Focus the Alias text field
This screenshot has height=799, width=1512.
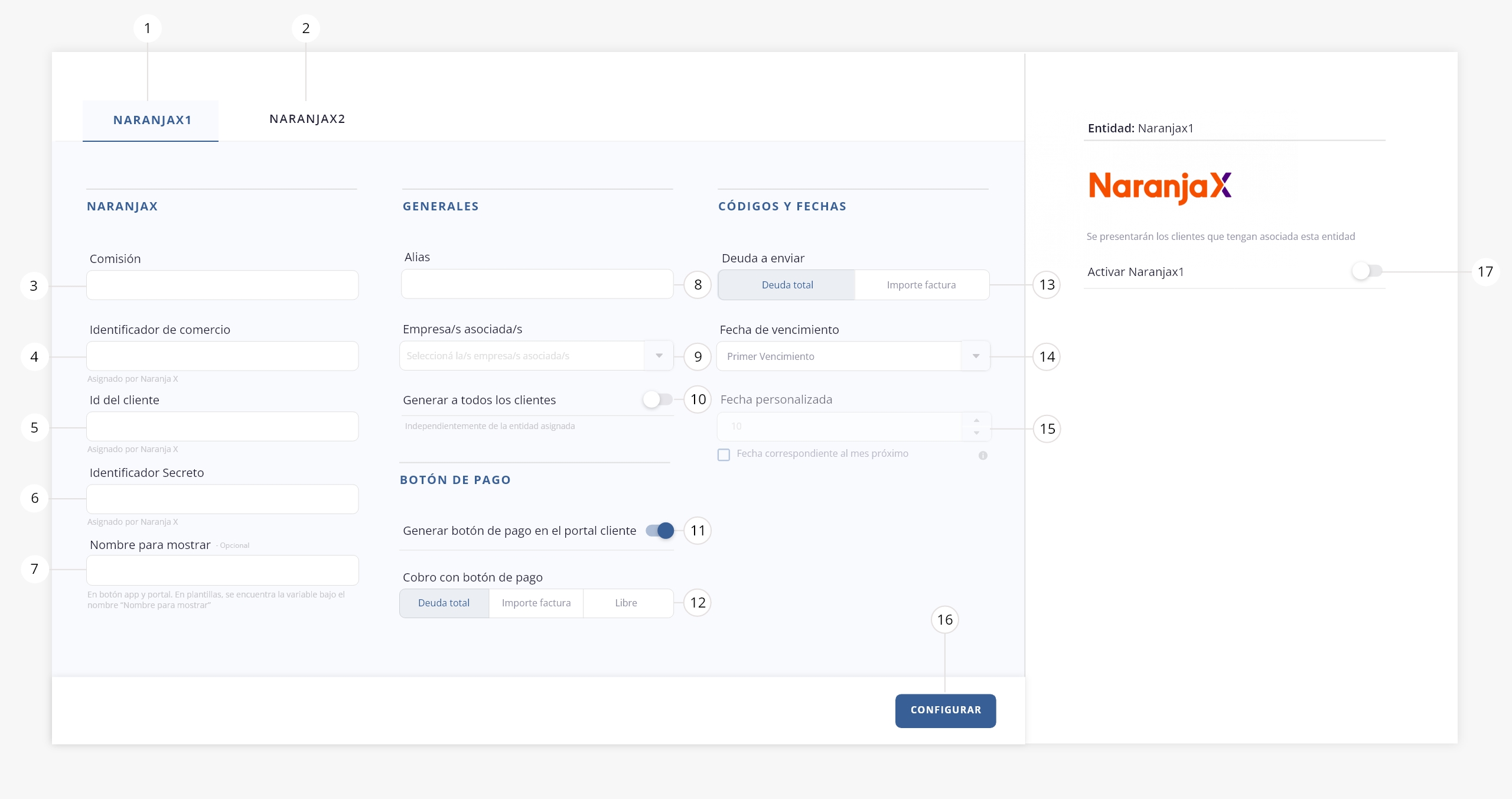click(x=537, y=284)
